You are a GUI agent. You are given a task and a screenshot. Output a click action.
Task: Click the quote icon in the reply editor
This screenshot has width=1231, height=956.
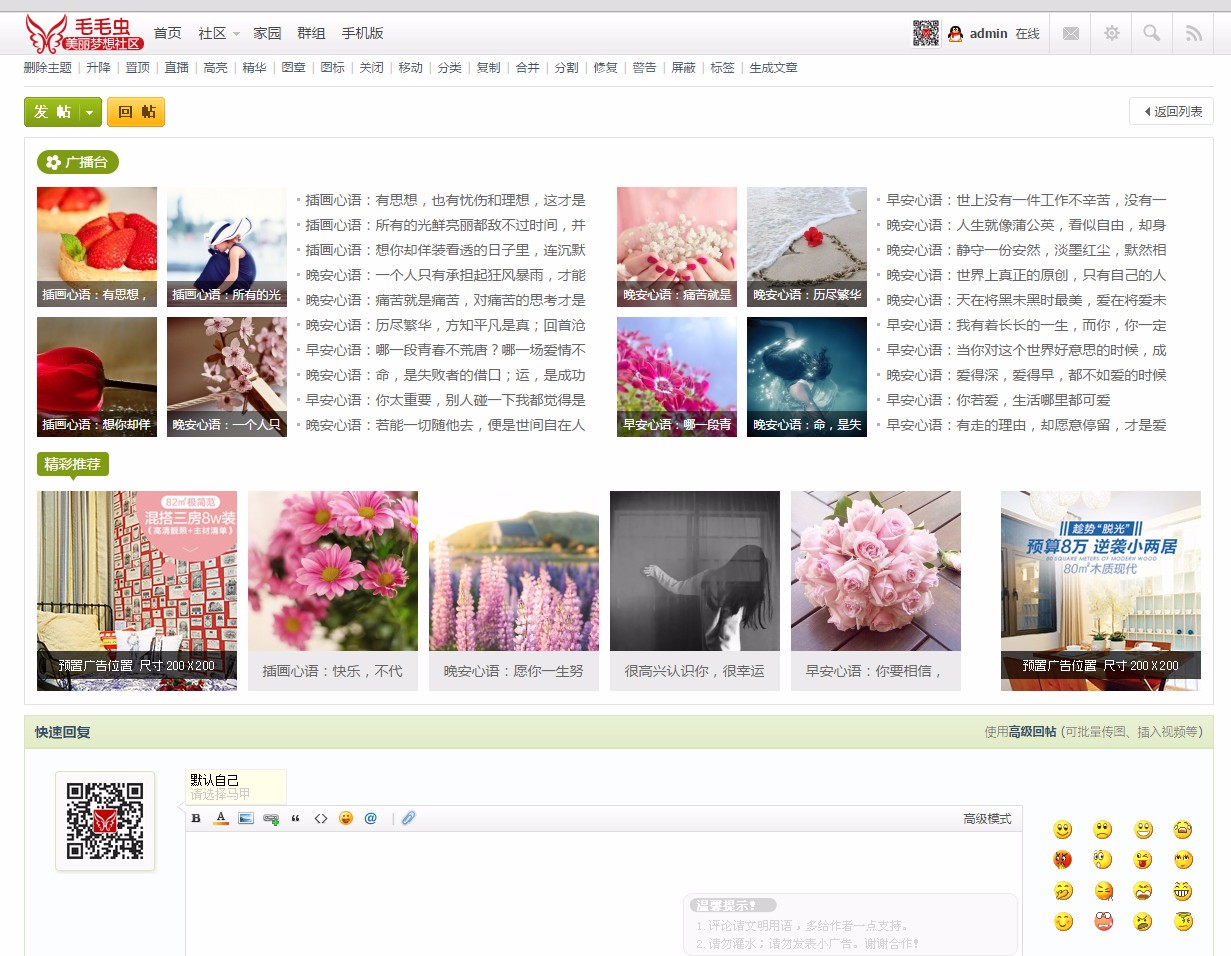(296, 818)
